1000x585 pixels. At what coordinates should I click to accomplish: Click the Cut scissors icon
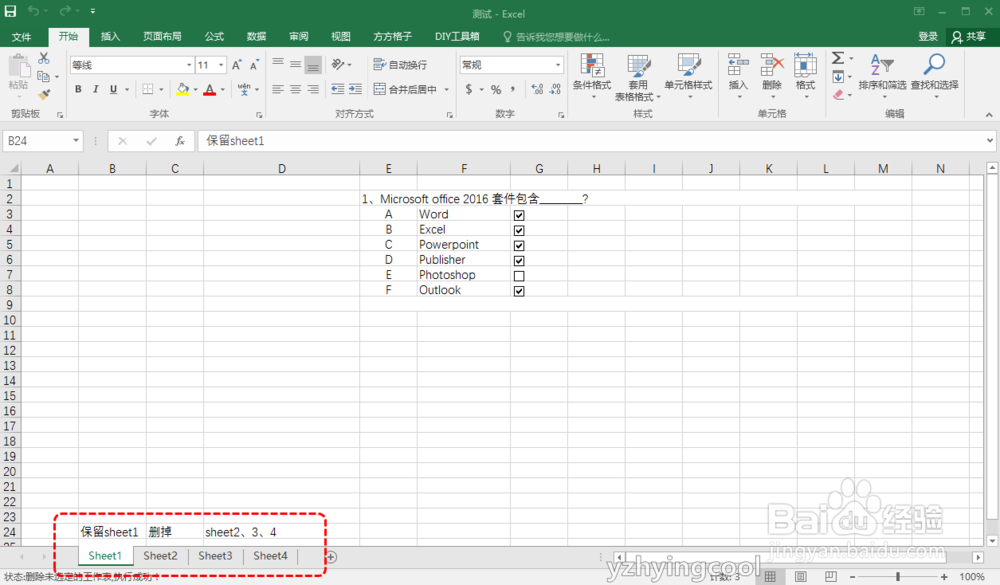point(43,59)
